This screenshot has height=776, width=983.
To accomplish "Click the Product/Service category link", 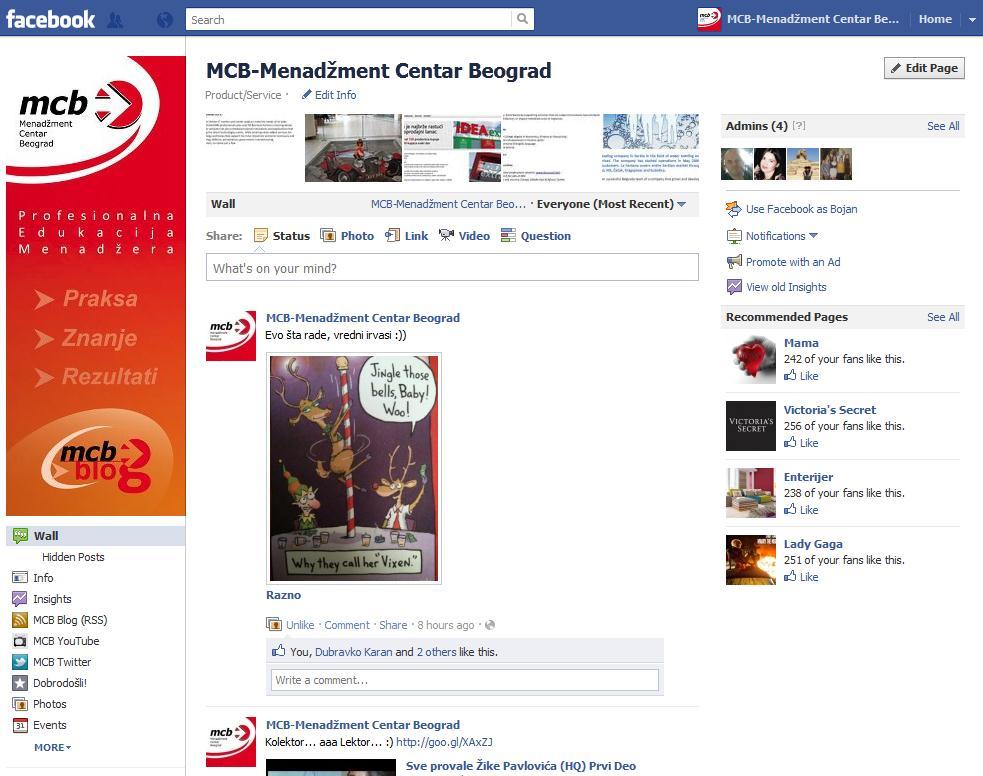I will click(x=243, y=95).
